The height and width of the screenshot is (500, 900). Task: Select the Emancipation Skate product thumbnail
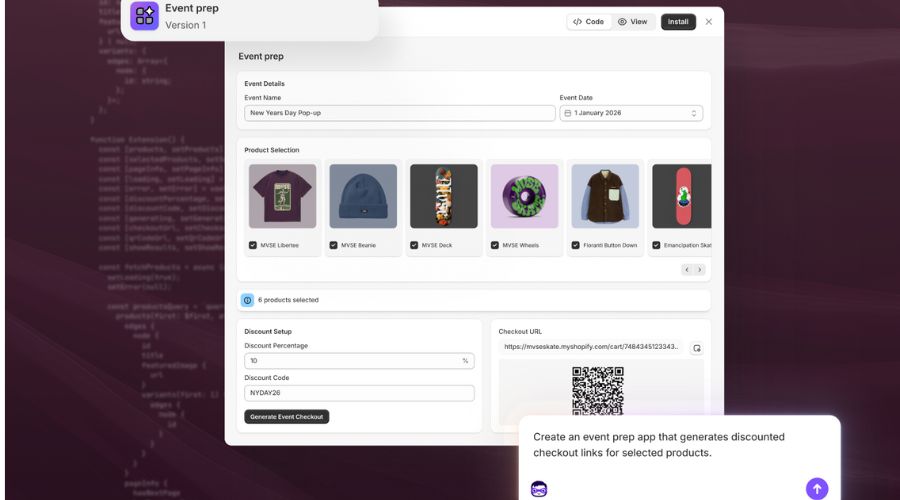tap(681, 196)
